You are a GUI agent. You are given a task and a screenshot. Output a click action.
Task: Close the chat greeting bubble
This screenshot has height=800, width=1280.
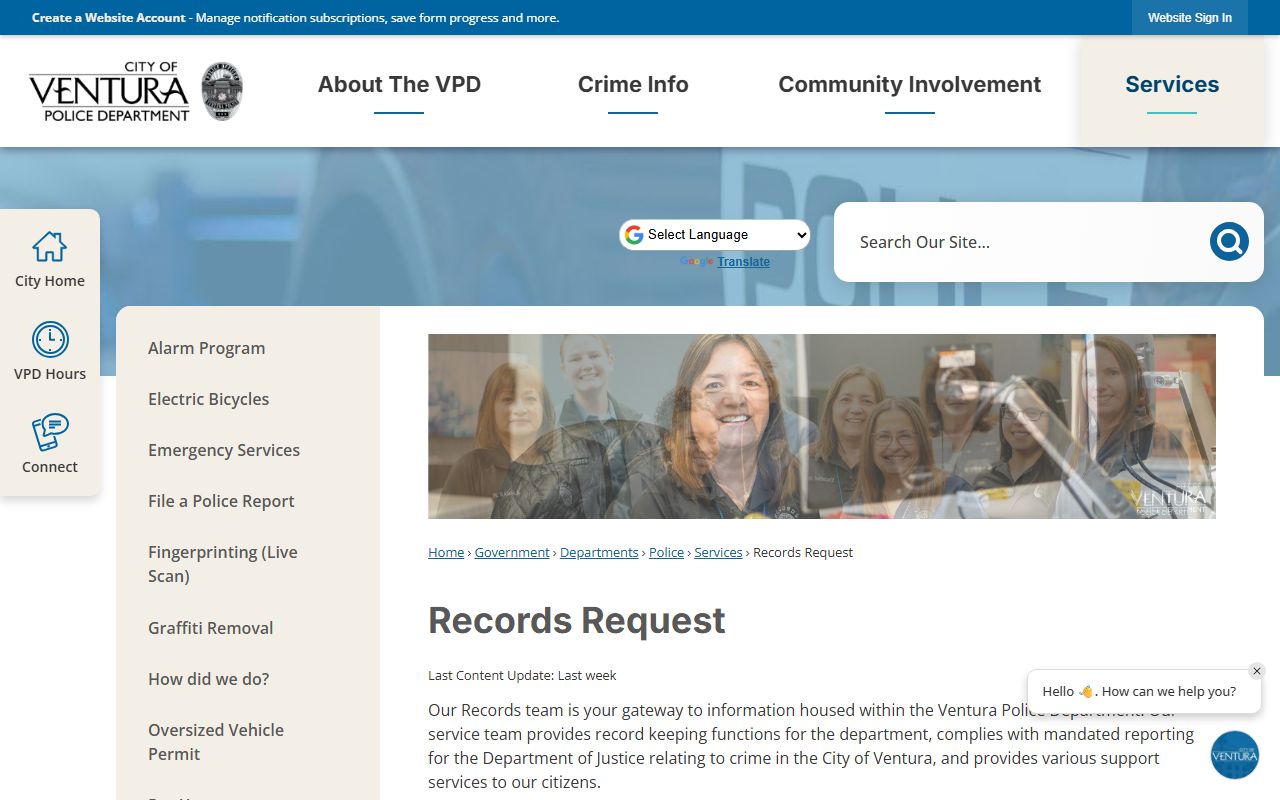pos(1257,671)
